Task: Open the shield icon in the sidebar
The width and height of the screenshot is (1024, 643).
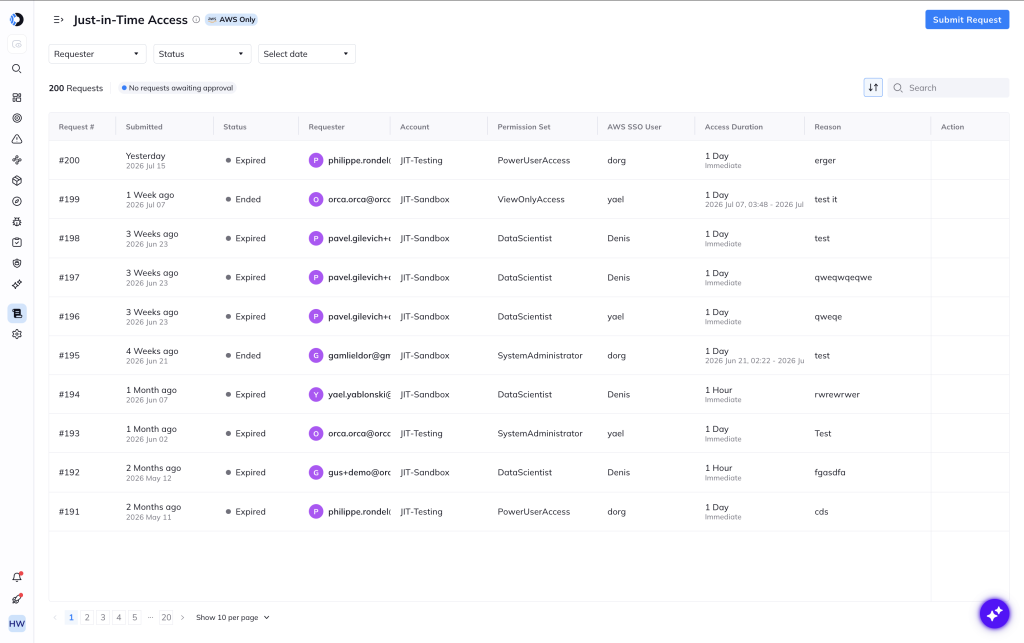Action: pyautogui.click(x=17, y=263)
